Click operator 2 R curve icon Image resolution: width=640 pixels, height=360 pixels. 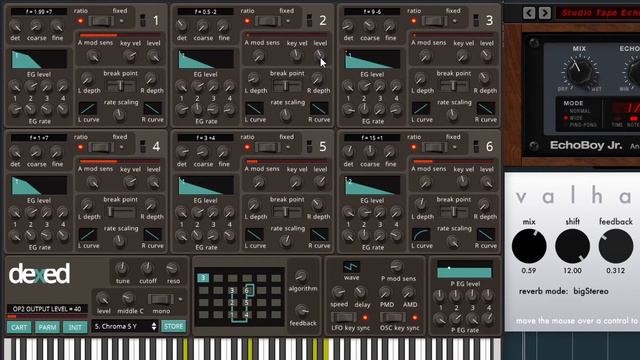point(319,109)
